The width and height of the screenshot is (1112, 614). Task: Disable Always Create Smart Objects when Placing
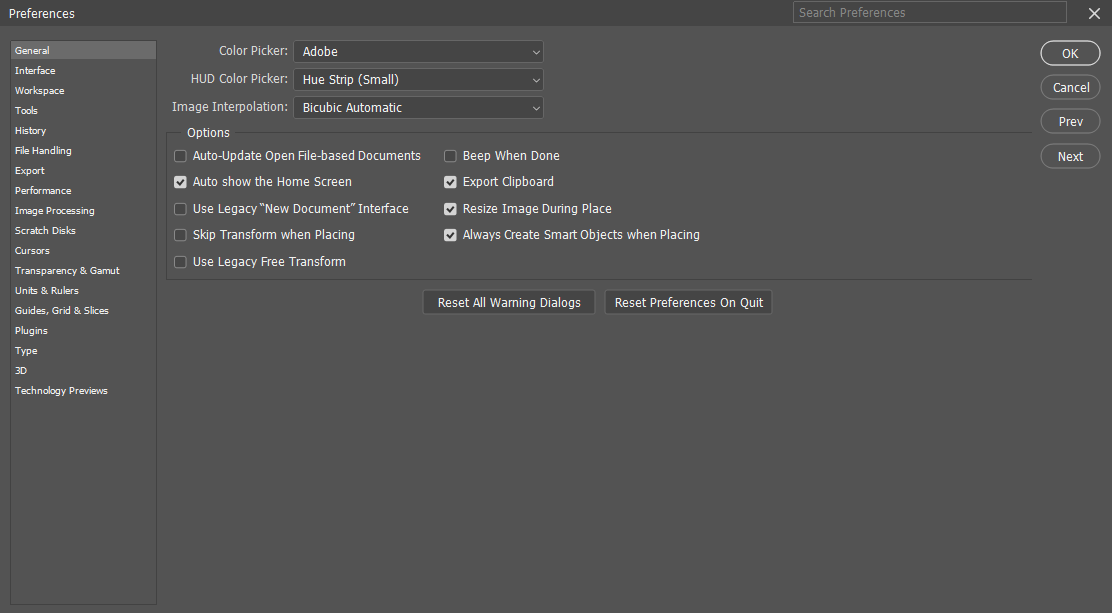[450, 235]
